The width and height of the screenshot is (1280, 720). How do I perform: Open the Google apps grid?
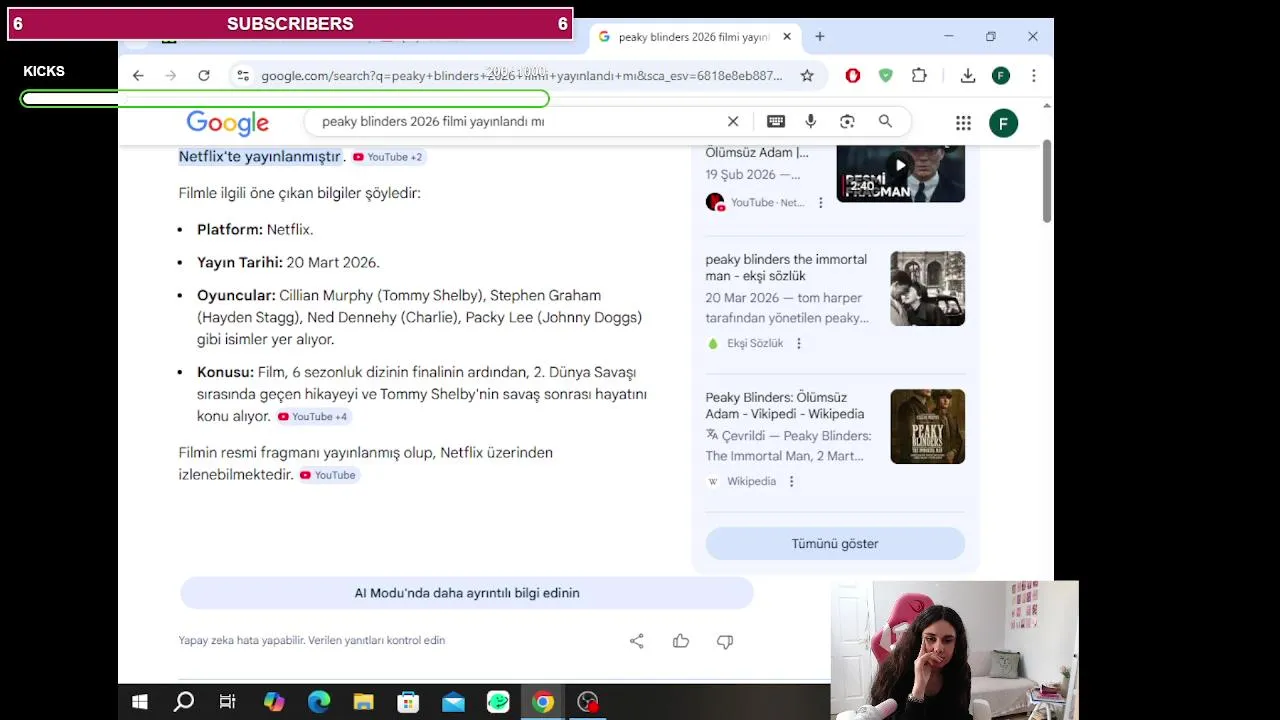coord(963,123)
